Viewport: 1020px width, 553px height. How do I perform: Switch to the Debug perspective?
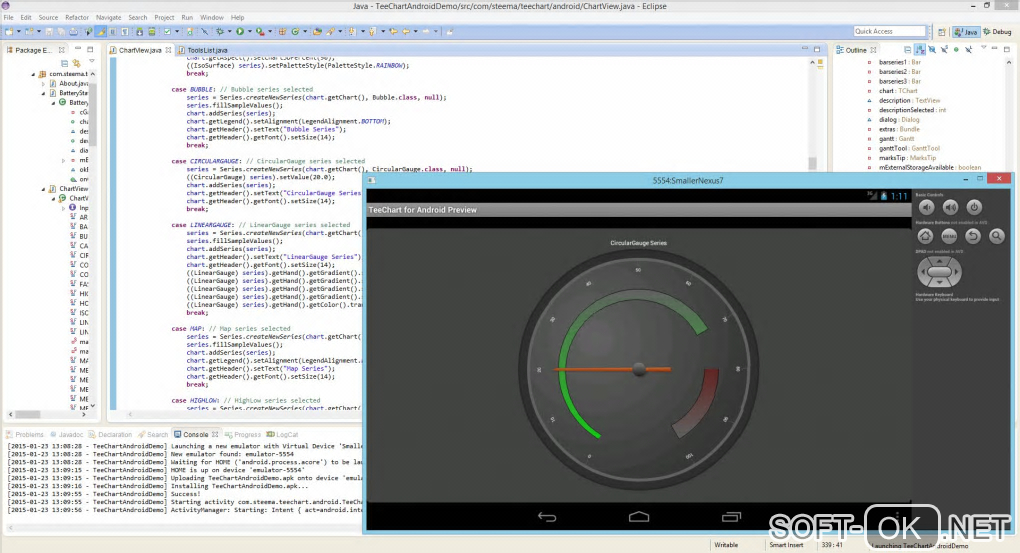[x=997, y=32]
